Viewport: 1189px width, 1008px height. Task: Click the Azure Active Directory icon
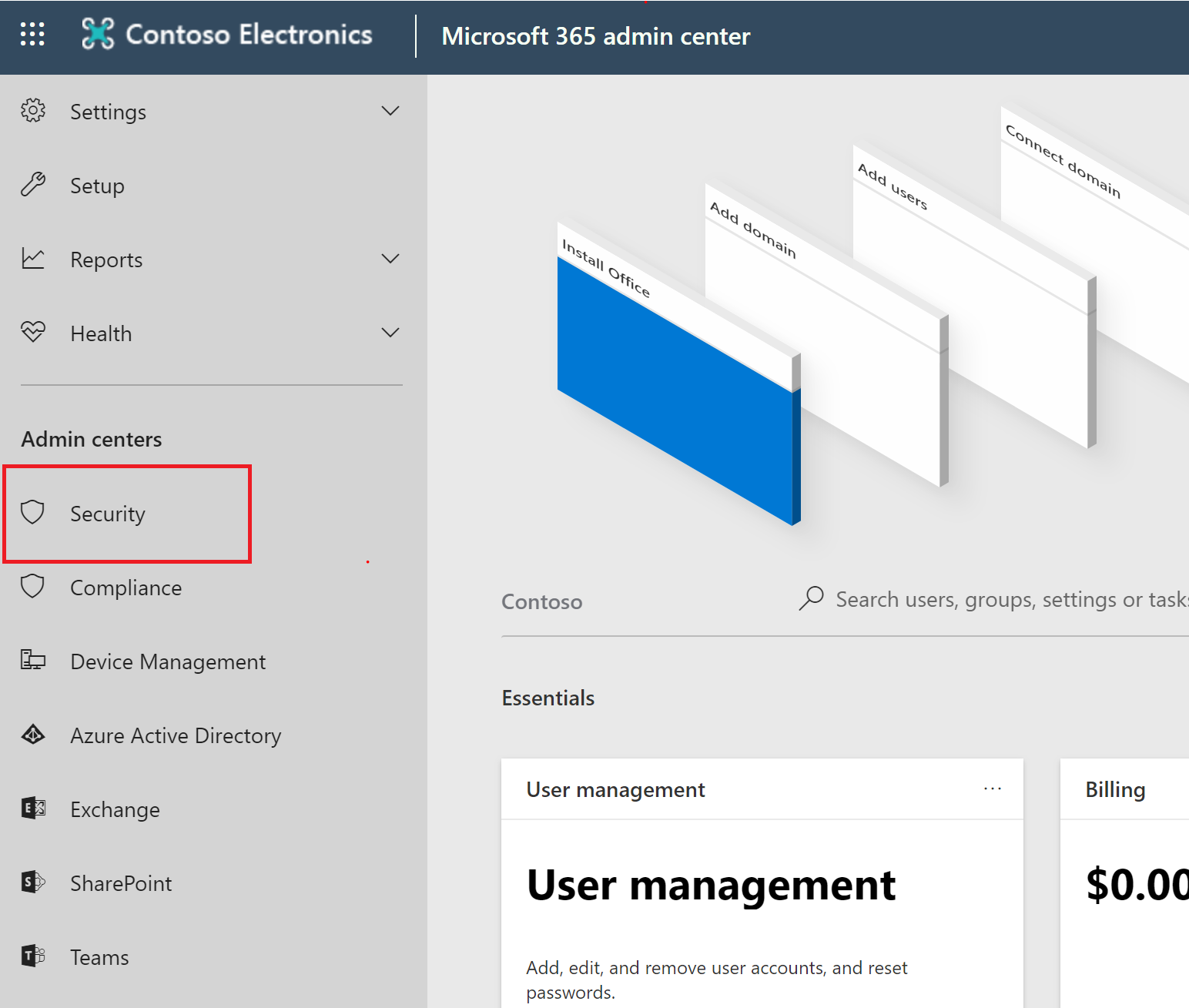click(x=33, y=735)
